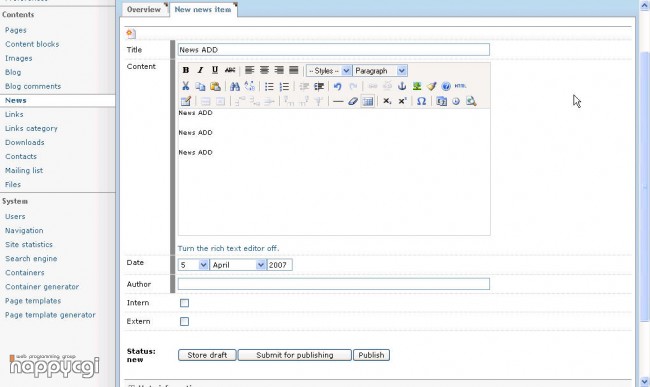Click the Store draft button
The width and height of the screenshot is (650, 387).
tap(207, 355)
